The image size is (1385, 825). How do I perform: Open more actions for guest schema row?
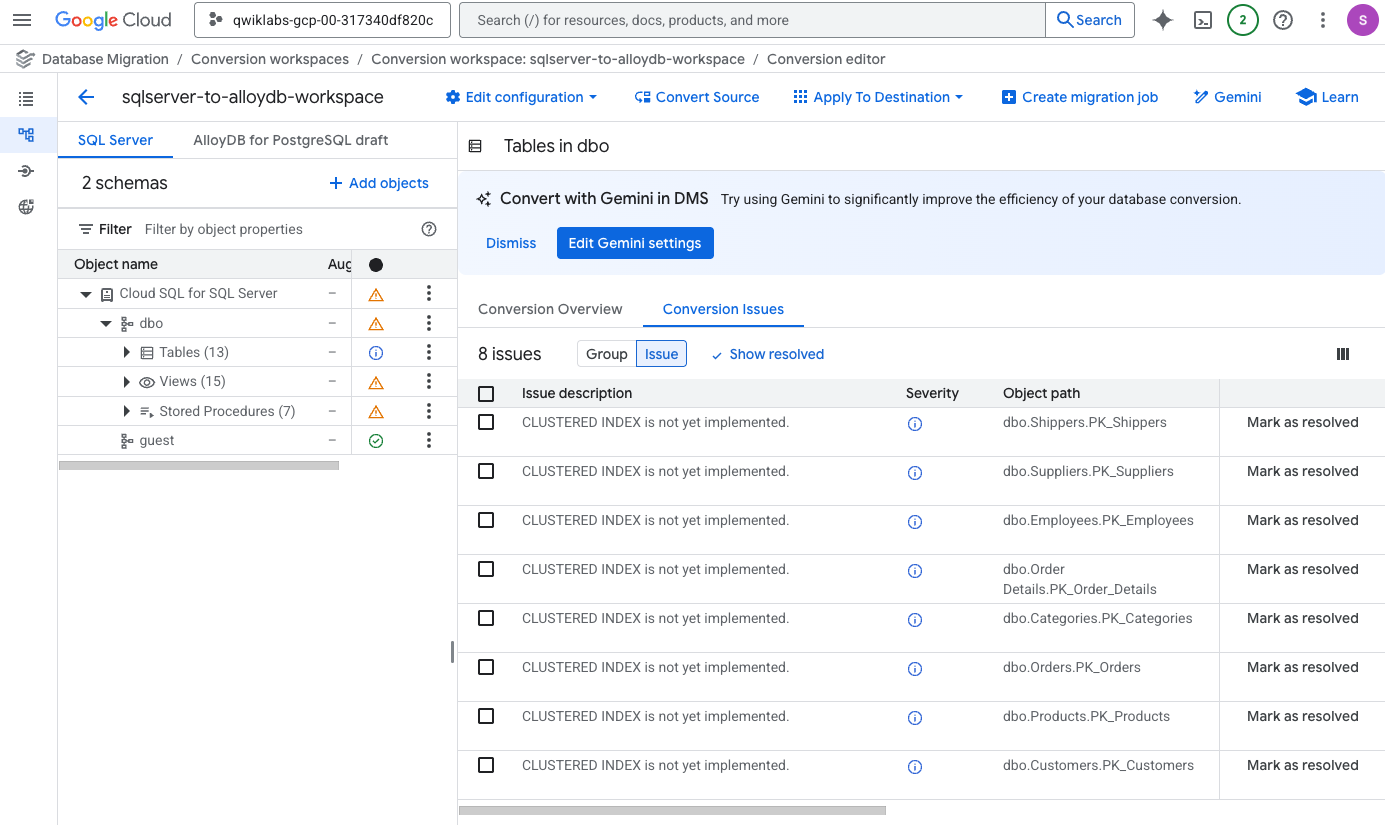coord(429,440)
